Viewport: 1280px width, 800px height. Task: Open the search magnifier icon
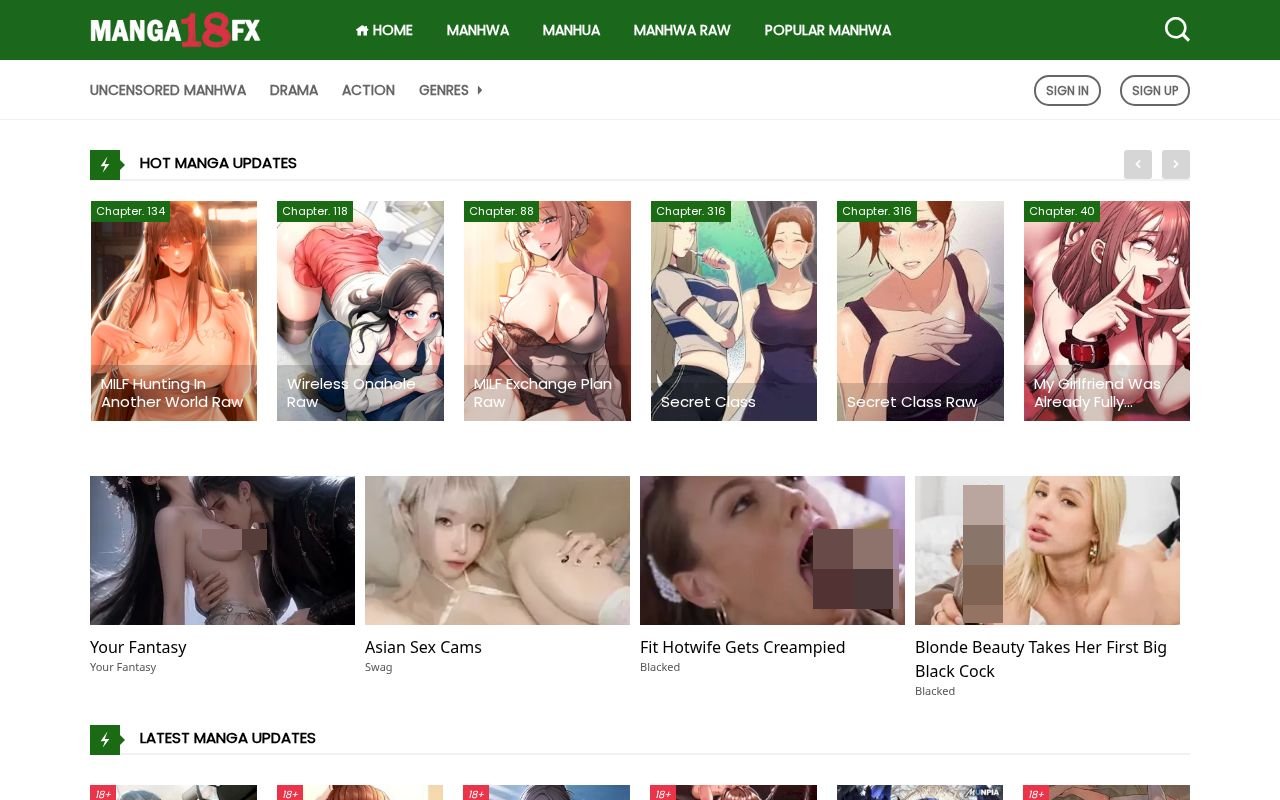point(1177,30)
